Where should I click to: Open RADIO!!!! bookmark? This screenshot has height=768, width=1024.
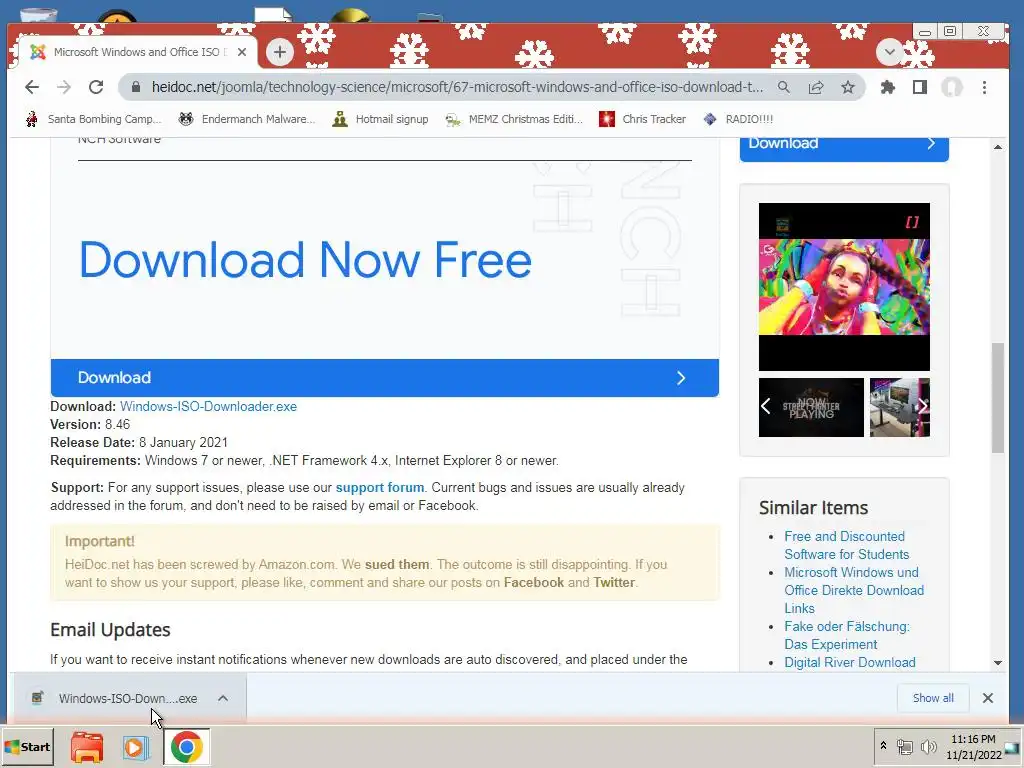[x=738, y=119]
